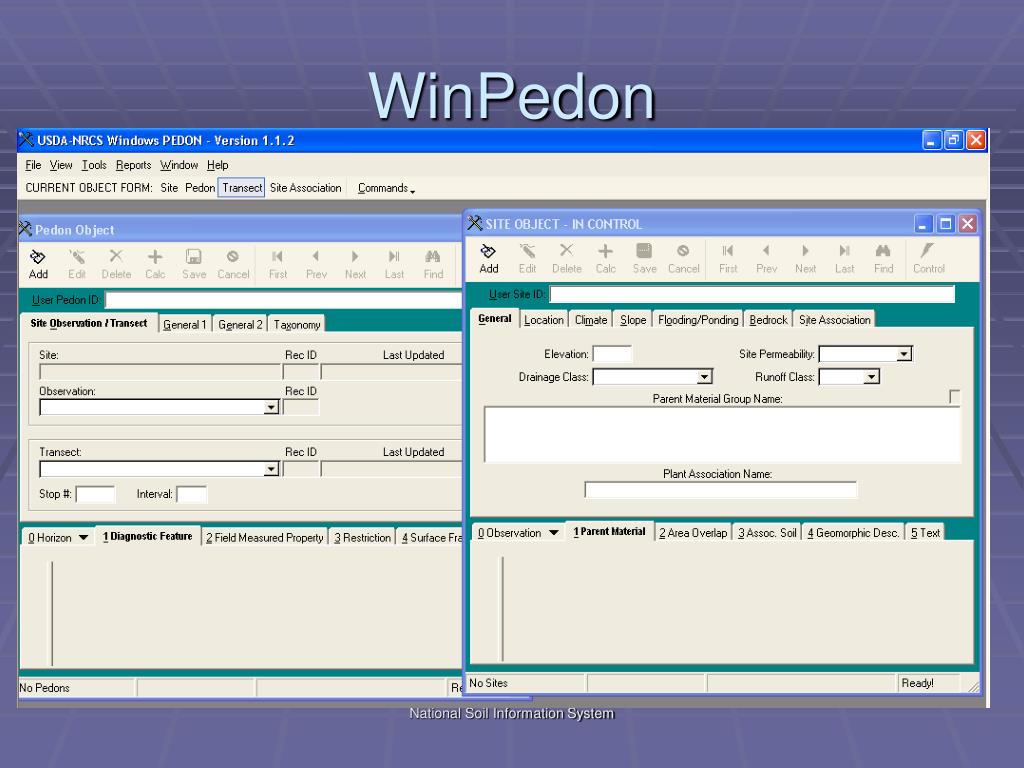Click Delete icon in Pedon Object toolbar

[116, 256]
